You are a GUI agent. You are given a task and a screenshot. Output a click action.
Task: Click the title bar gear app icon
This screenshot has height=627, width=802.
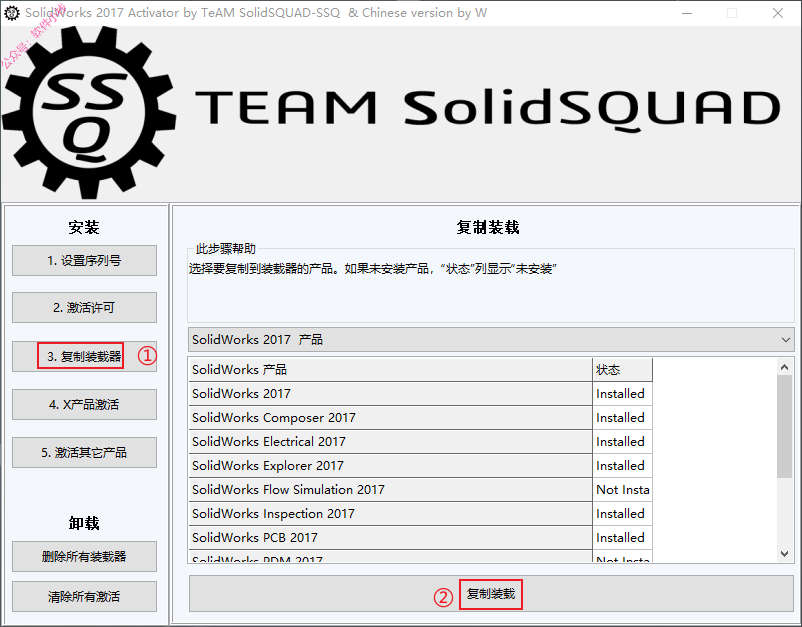click(x=12, y=13)
